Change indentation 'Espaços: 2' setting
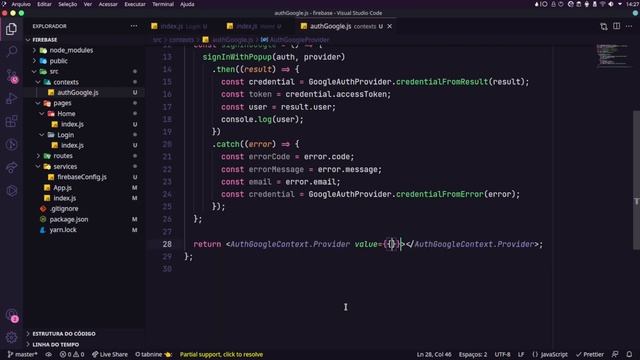Viewport: 640px width, 360px height. [x=473, y=354]
